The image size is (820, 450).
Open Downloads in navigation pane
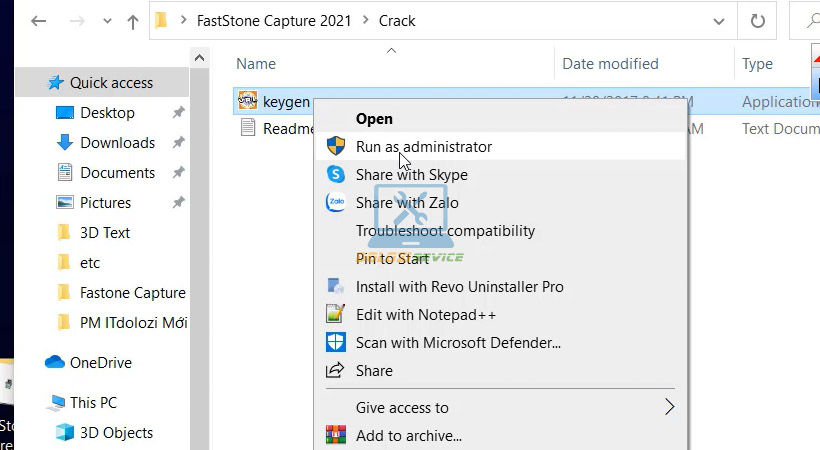118,143
